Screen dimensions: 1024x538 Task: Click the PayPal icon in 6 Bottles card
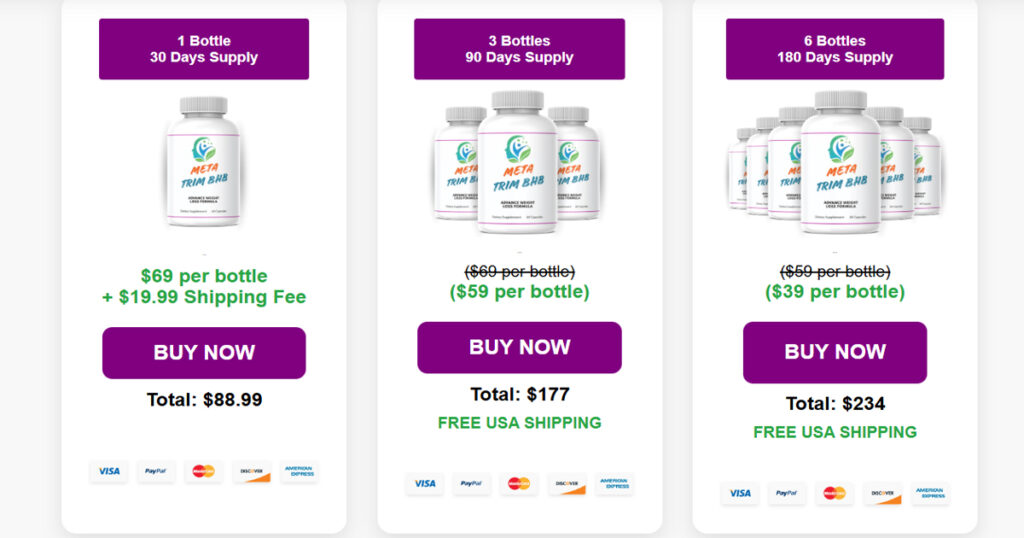787,493
